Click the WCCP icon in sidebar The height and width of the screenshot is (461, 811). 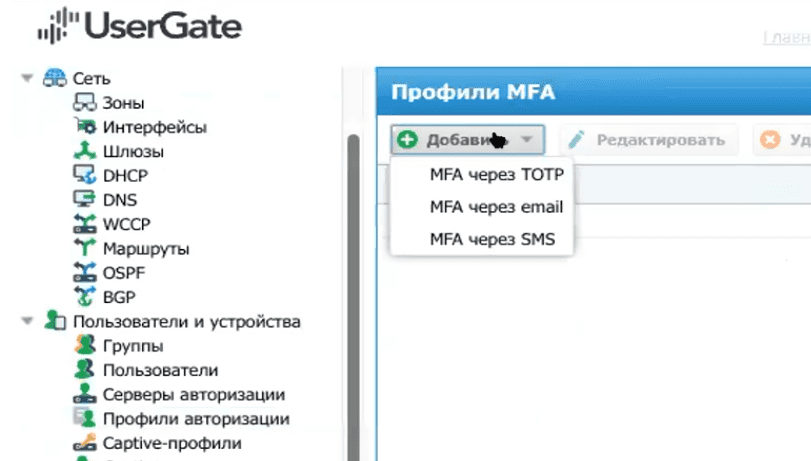point(85,223)
